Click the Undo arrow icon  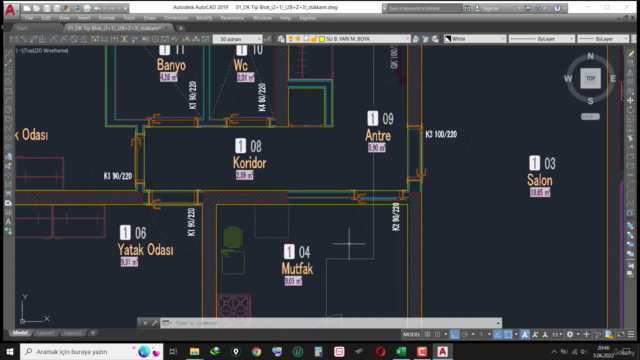97,8
